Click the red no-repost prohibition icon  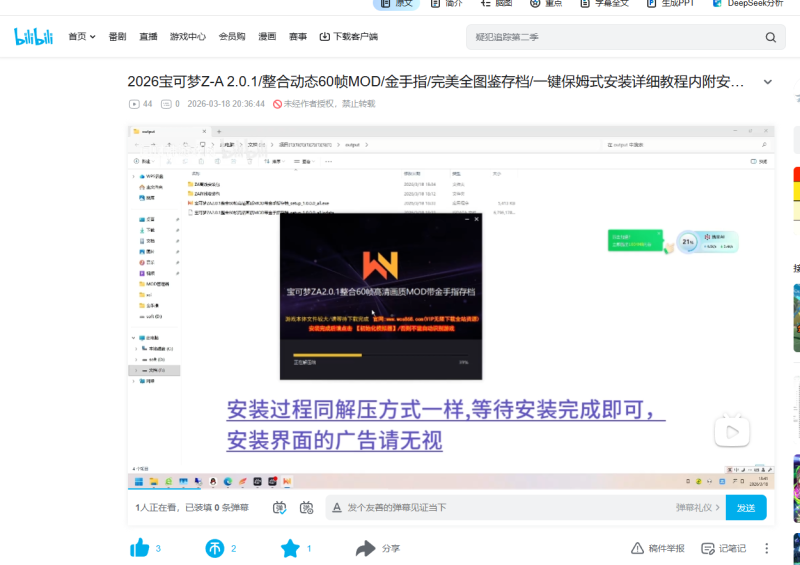point(278,104)
